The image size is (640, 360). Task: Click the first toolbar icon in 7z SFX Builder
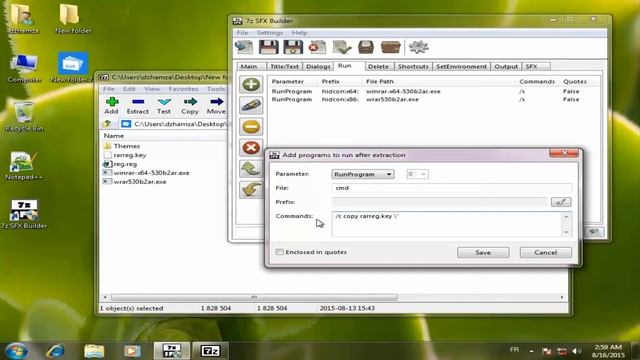244,47
